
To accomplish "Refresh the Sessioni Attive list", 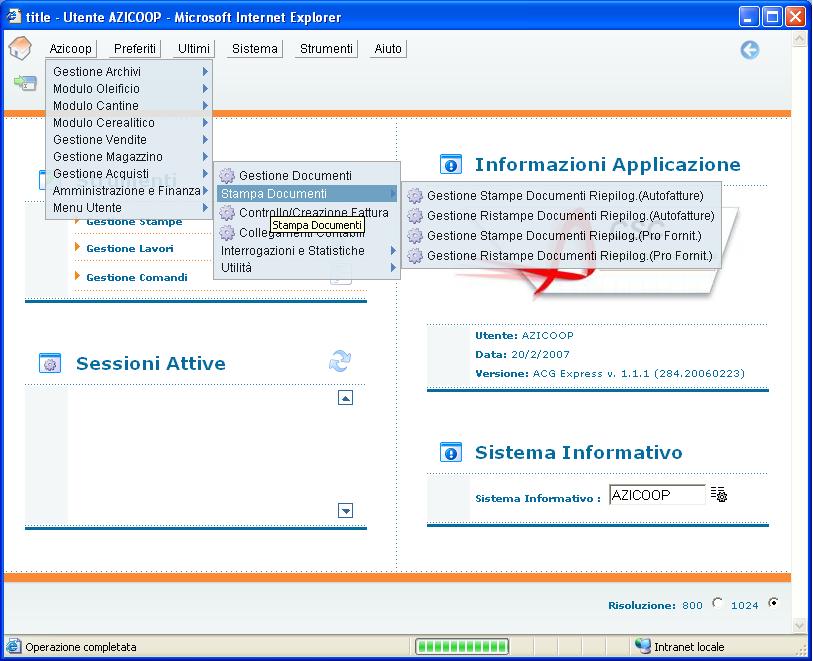I will (340, 361).
